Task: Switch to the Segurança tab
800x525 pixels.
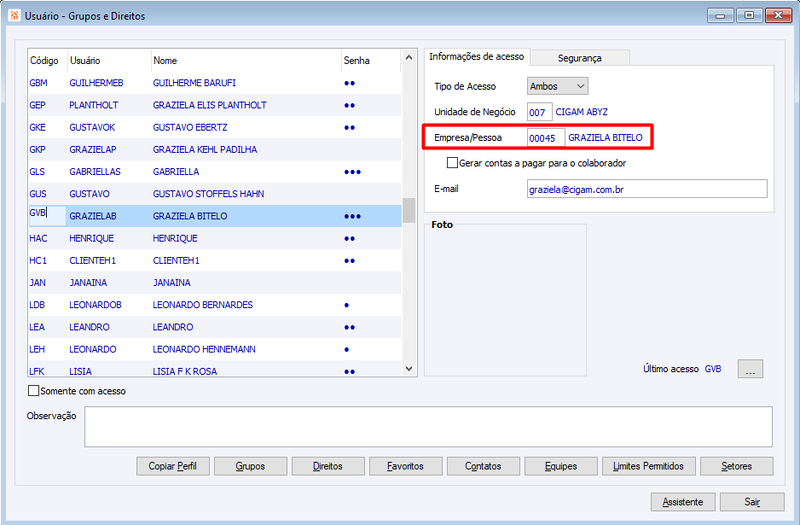Action: (580, 58)
